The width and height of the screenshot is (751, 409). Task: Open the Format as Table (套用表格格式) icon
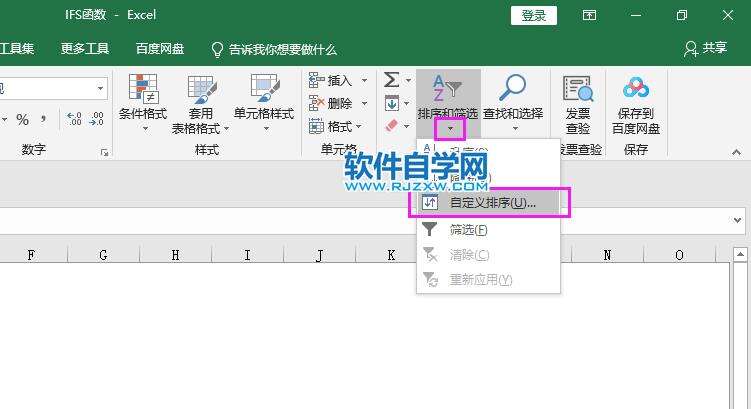pyautogui.click(x=202, y=89)
